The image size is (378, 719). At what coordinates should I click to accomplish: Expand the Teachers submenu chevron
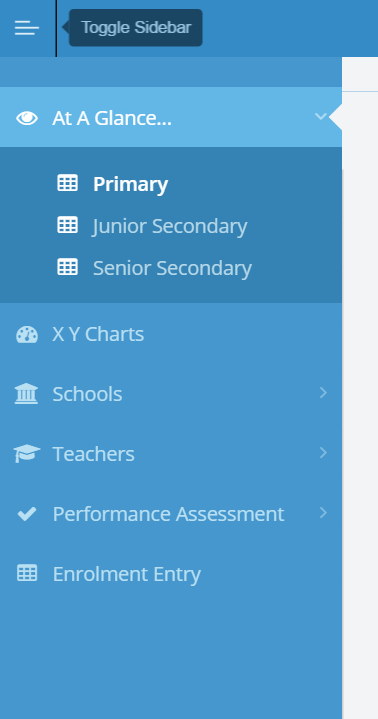(x=323, y=453)
